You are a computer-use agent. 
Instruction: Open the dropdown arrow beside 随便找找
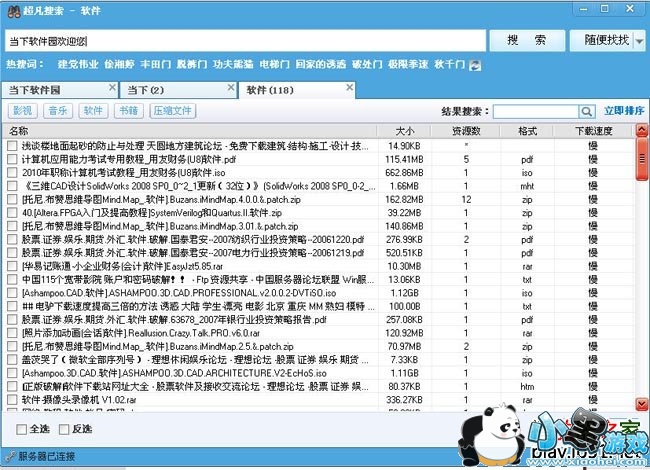[x=640, y=41]
